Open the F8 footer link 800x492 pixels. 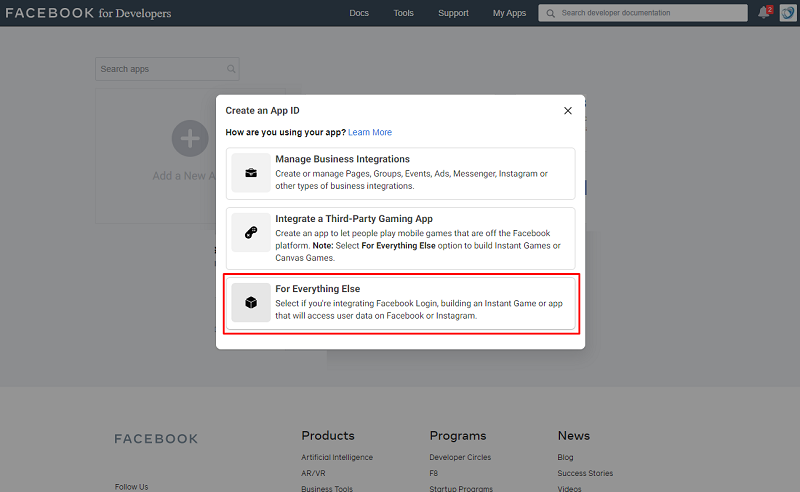click(x=434, y=473)
